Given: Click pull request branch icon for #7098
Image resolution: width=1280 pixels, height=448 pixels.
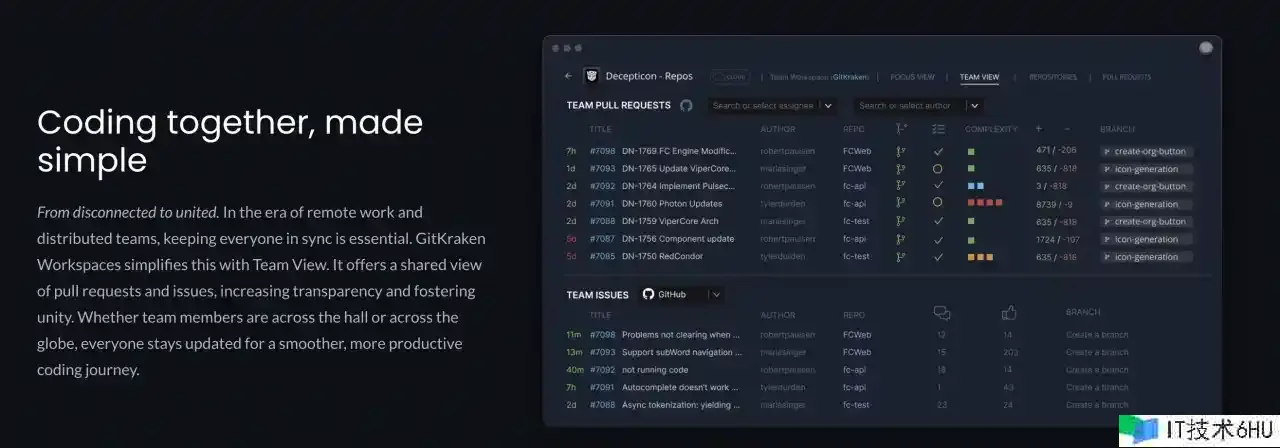Looking at the screenshot, I should point(900,152).
